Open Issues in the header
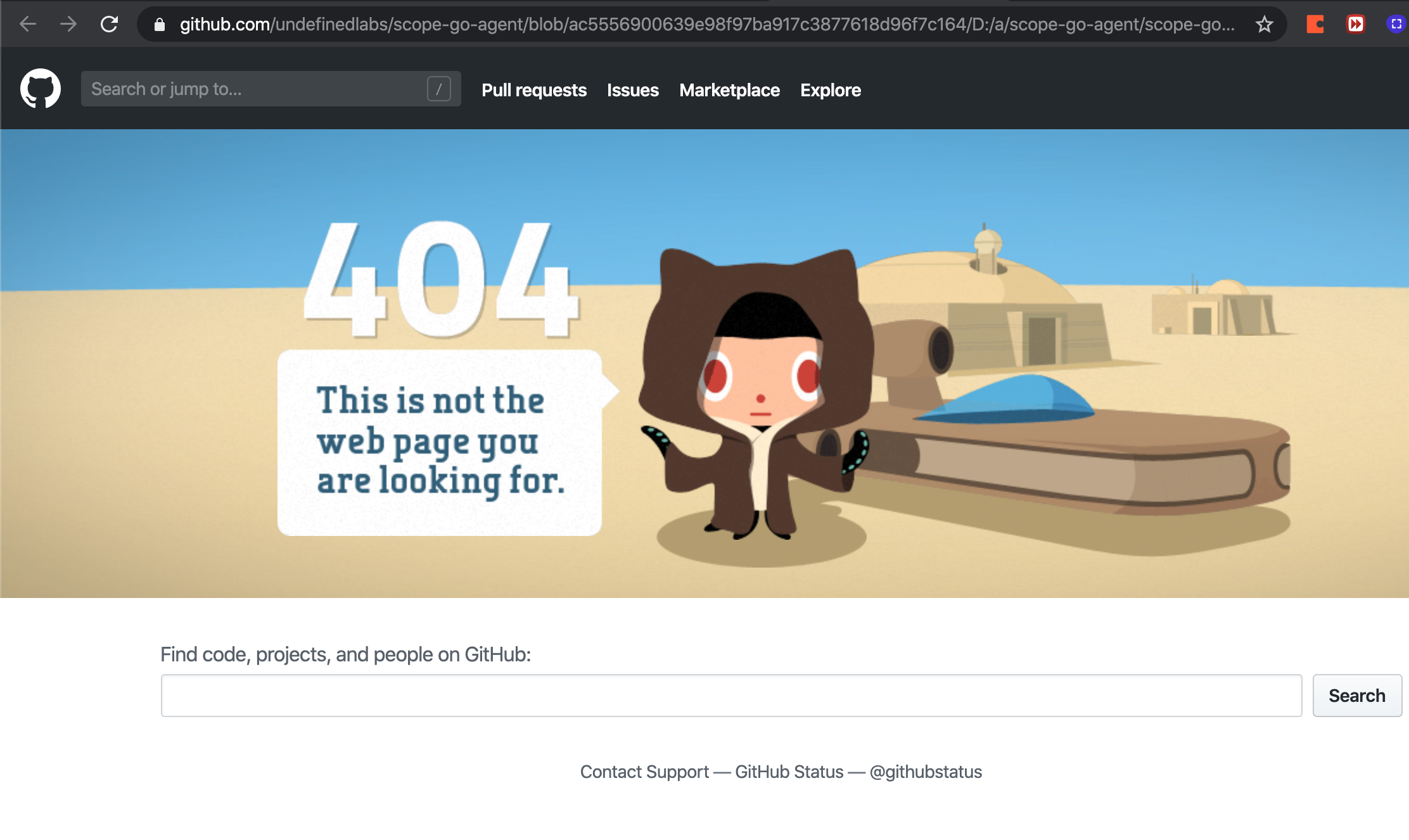Viewport: 1409px width, 840px height. (632, 90)
